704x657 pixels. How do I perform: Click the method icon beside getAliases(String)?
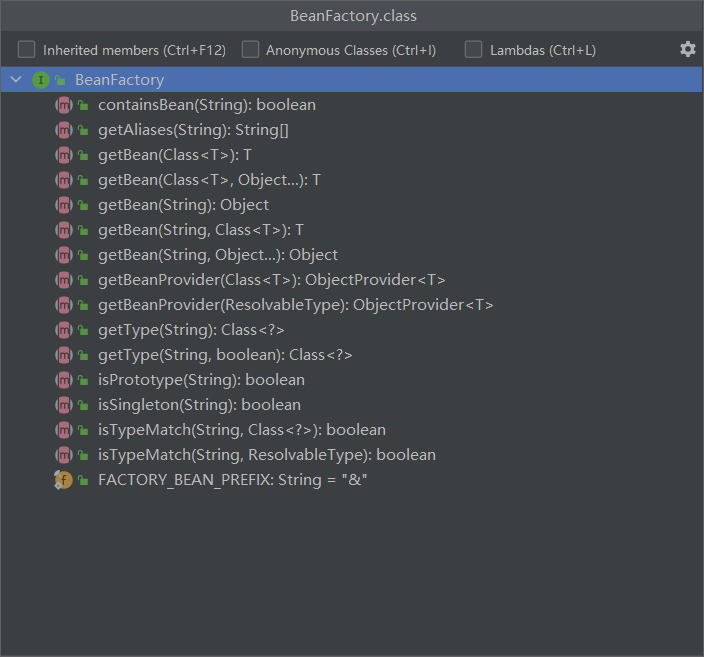[63, 130]
